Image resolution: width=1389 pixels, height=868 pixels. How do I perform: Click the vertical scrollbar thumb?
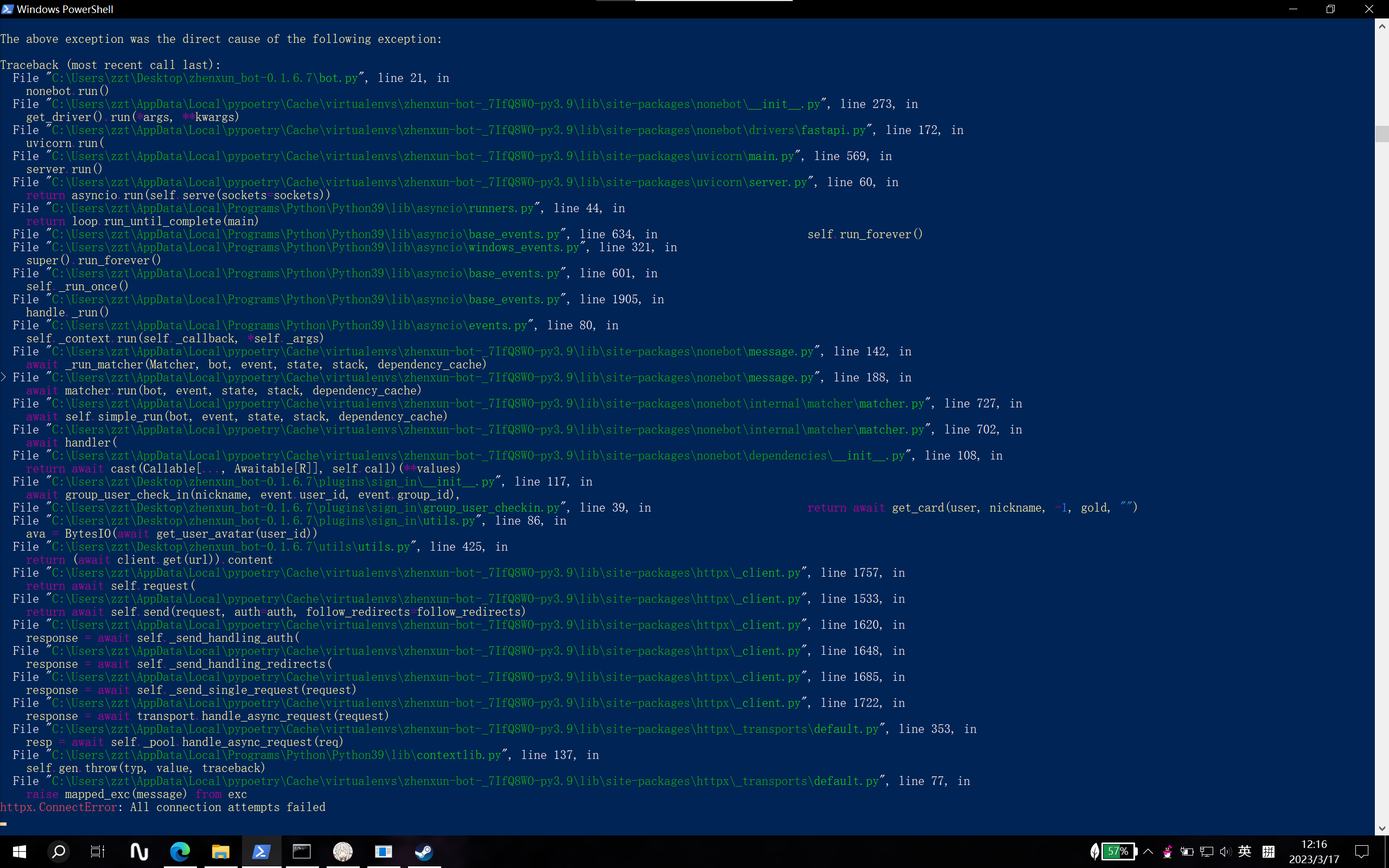(1381, 133)
